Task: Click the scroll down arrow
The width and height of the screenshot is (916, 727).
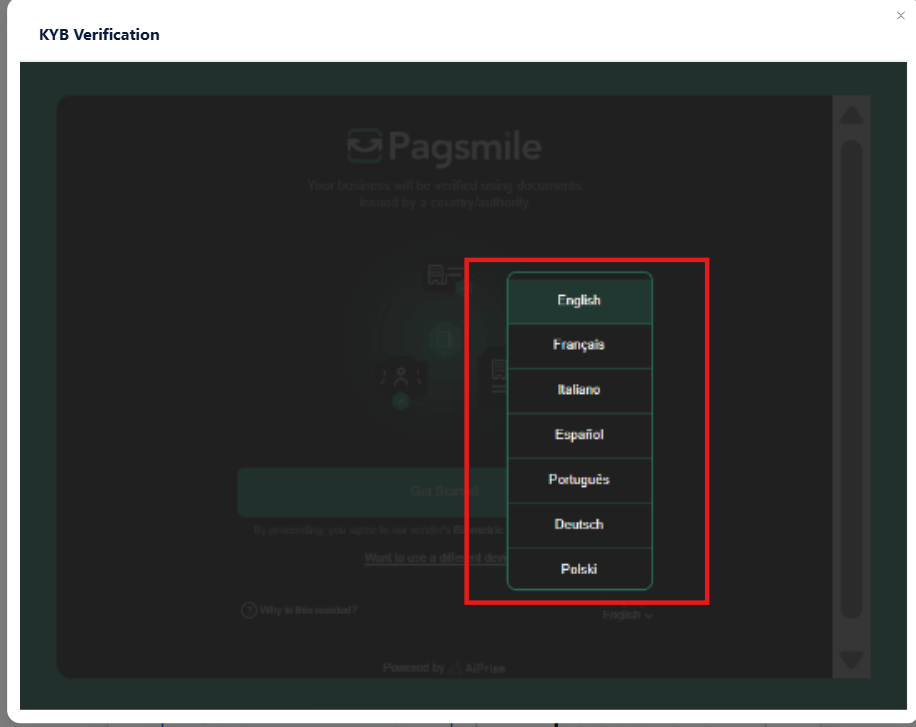Action: click(x=851, y=660)
